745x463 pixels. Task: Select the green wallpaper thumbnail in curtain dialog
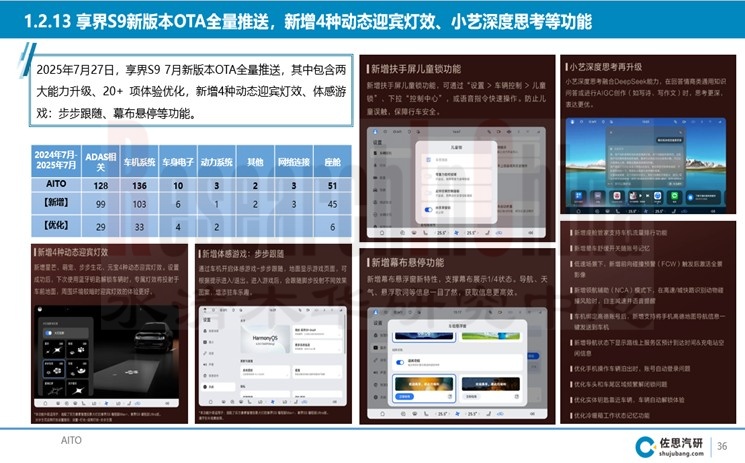(x=491, y=336)
